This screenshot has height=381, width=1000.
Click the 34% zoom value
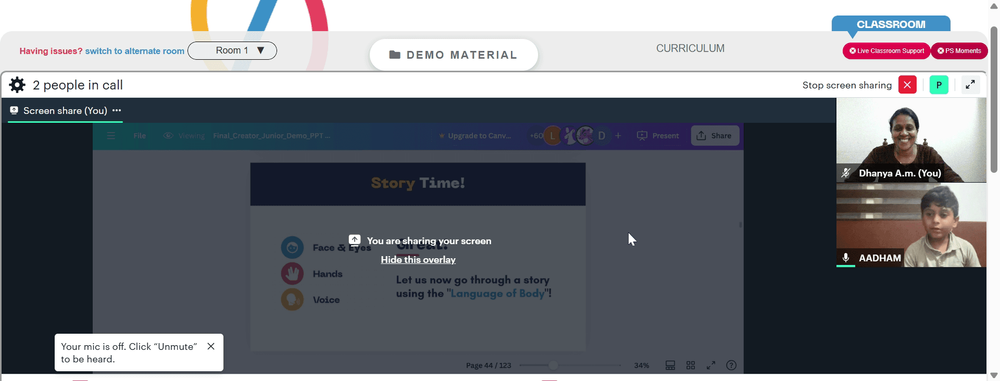tap(642, 366)
